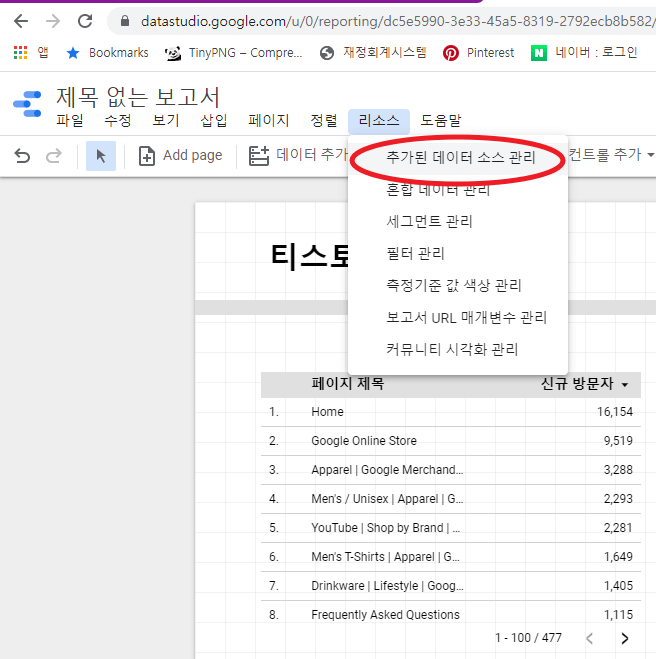The image size is (656, 659).
Task: Open the 재정회계시스템 bookmark
Action: [x=373, y=53]
